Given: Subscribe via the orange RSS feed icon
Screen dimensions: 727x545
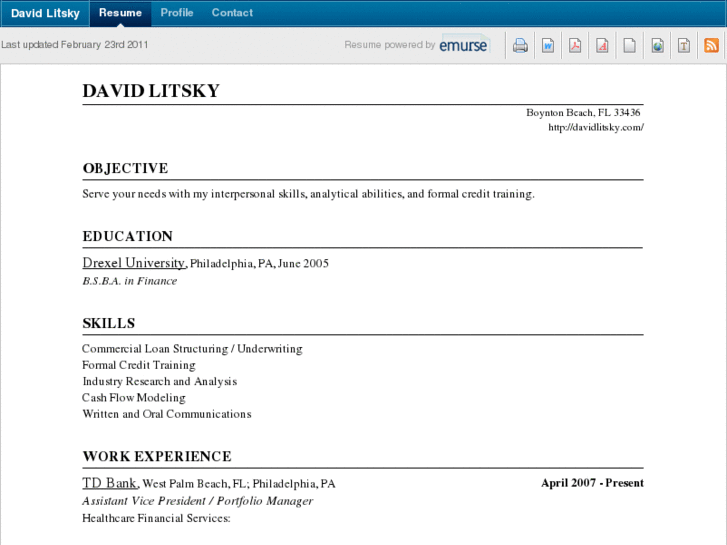Looking at the screenshot, I should 711,45.
